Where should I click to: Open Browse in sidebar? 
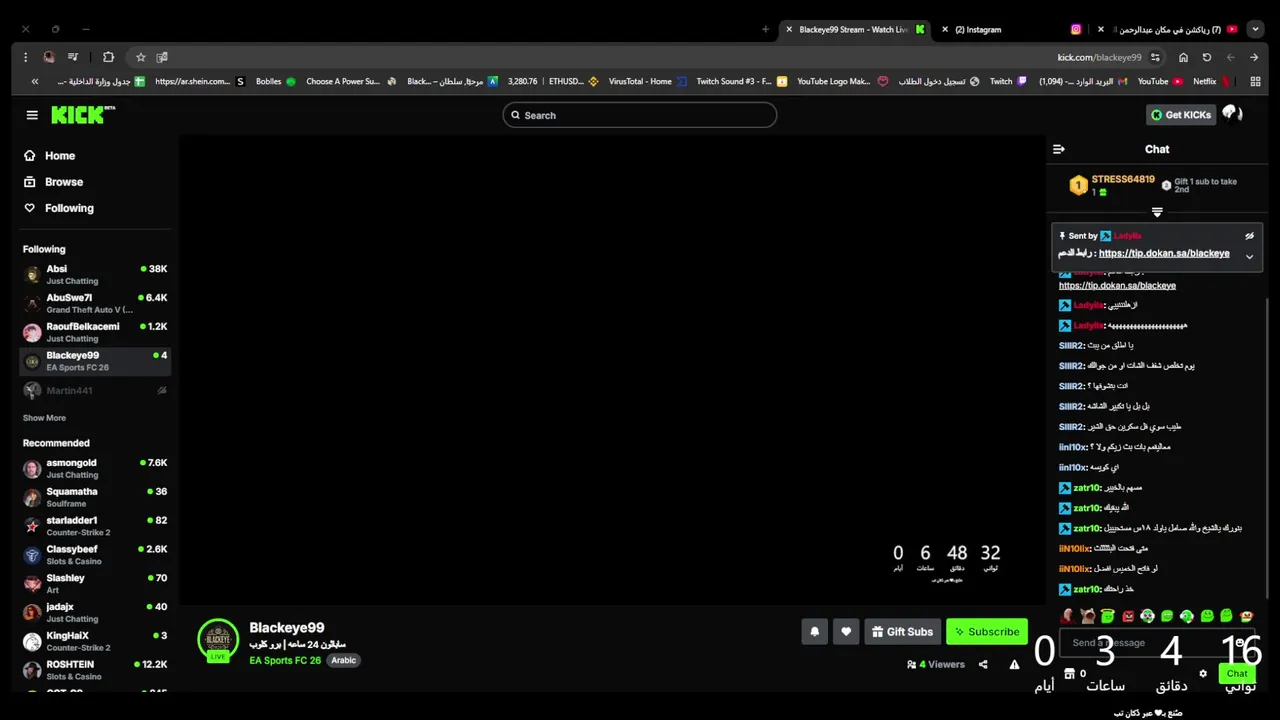[54, 182]
